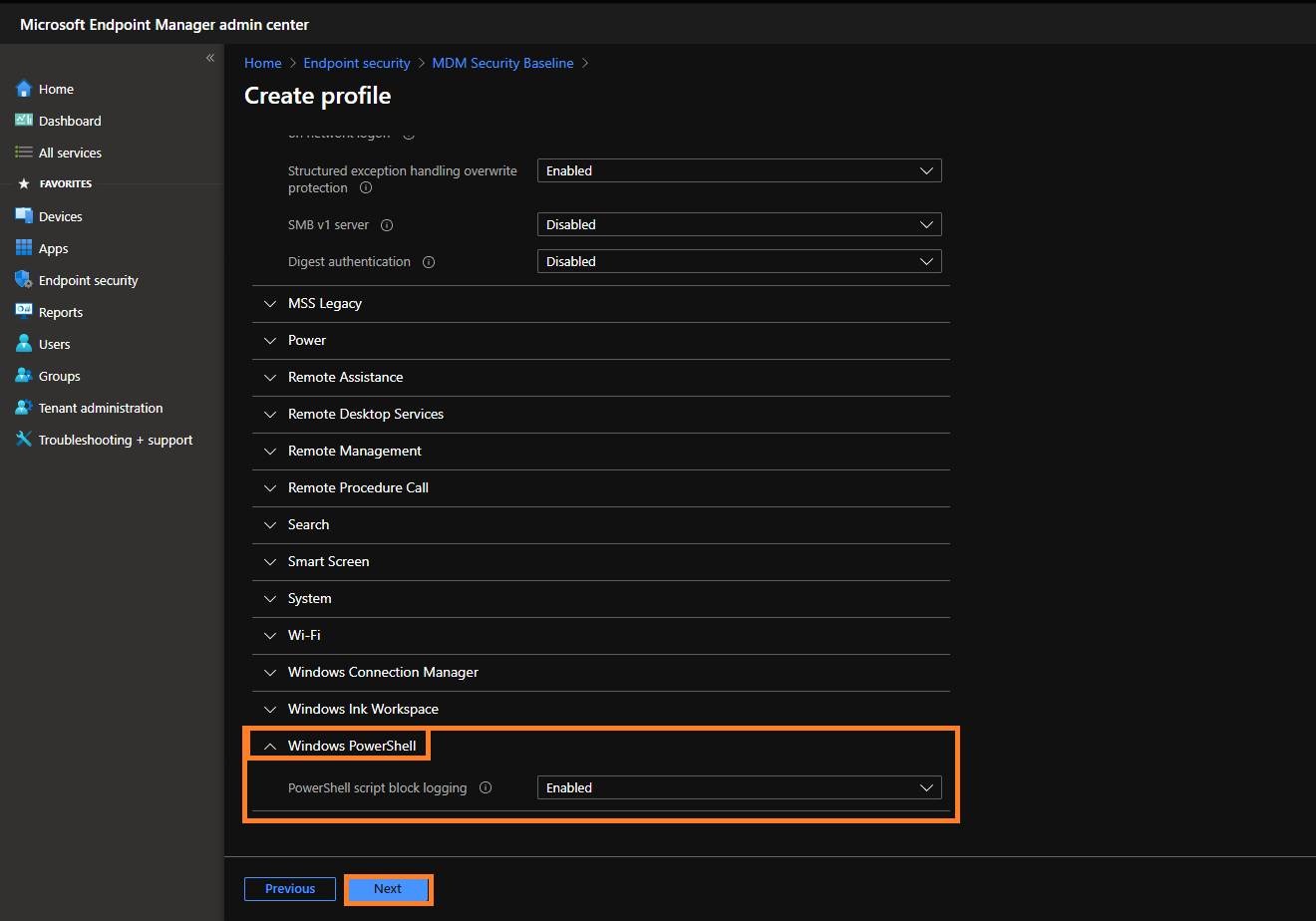This screenshot has height=921, width=1316.
Task: Expand the Remote Procedure Call section
Action: click(x=601, y=488)
